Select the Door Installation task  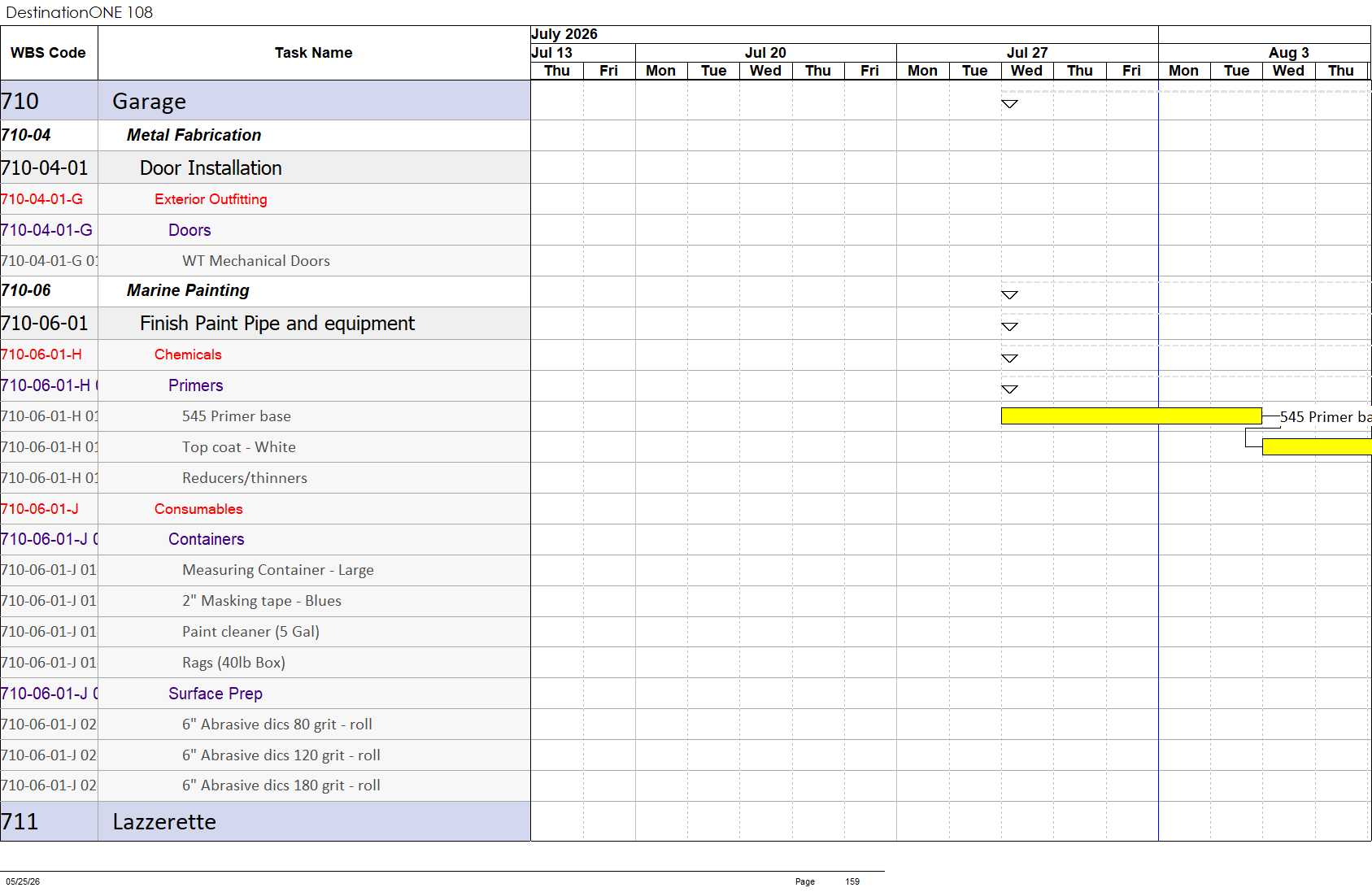point(211,168)
